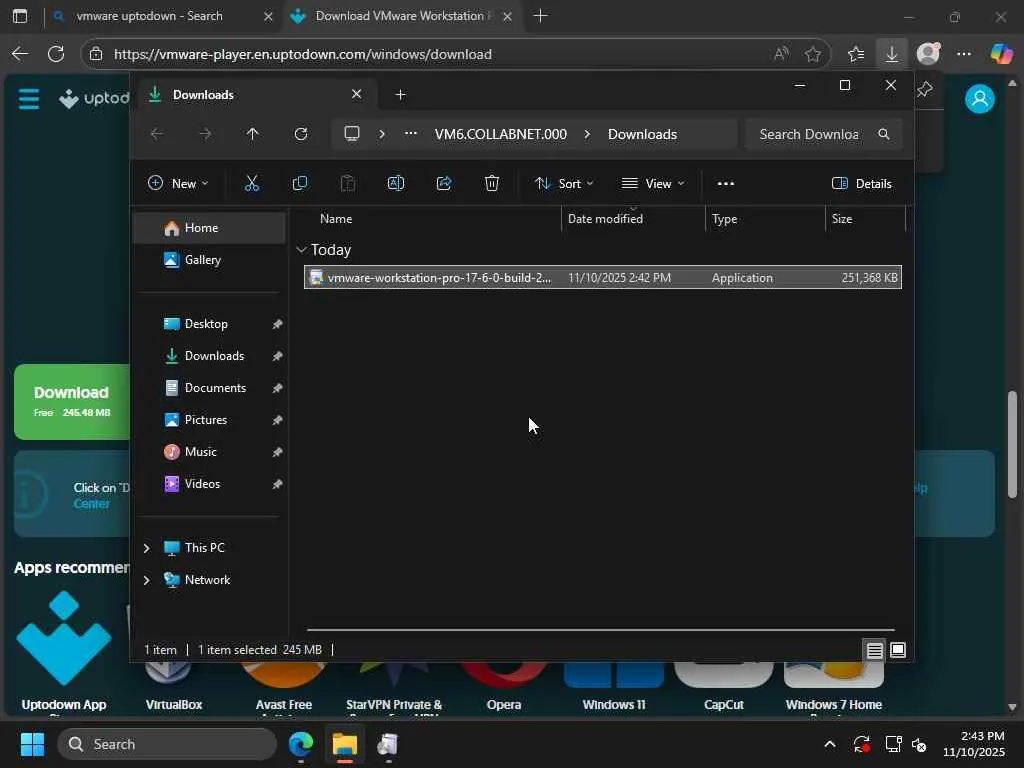Click the taskbar Search box
Image resolution: width=1024 pixels, height=768 pixels.
click(168, 744)
